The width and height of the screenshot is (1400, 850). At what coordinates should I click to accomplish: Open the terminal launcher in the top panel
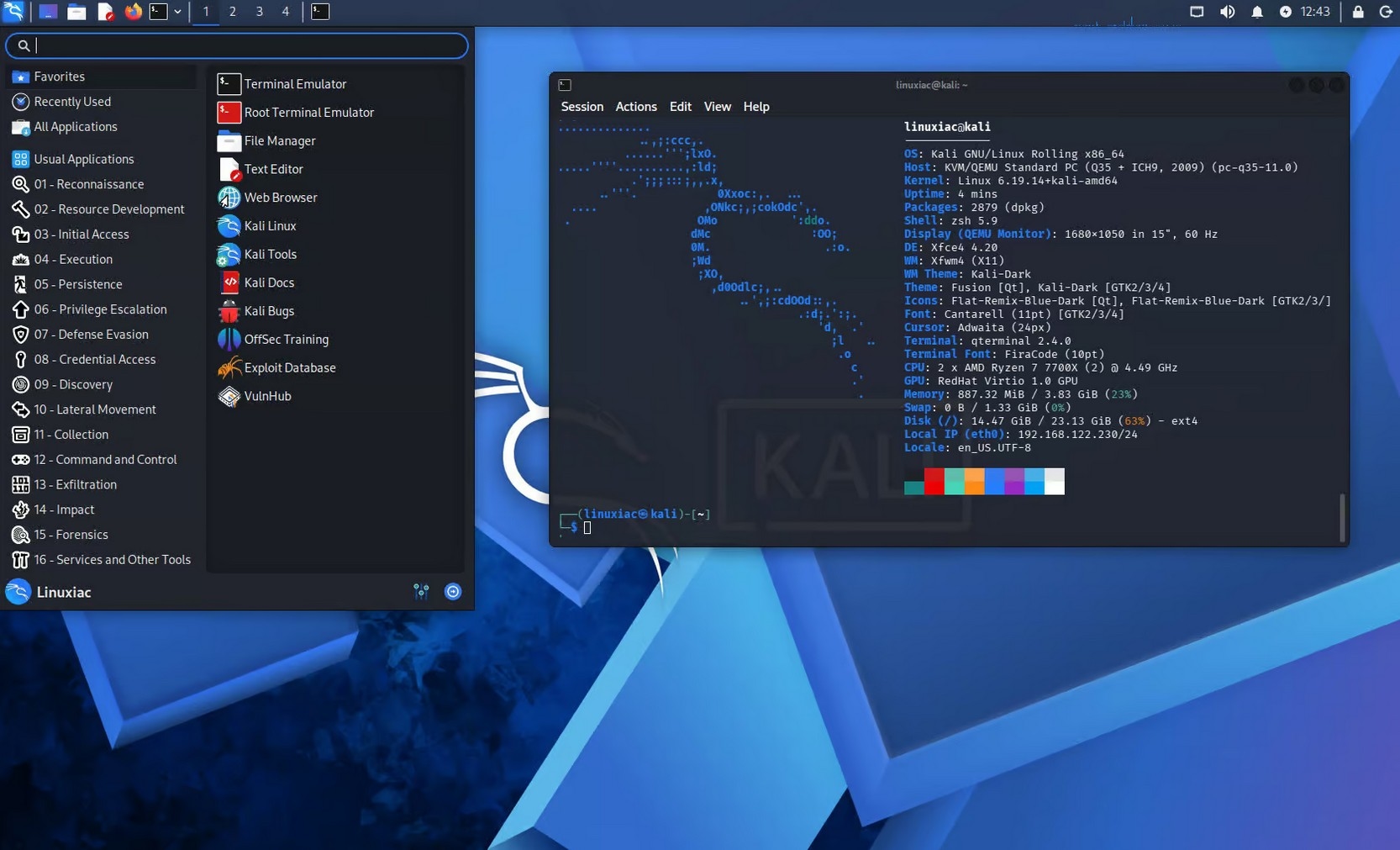click(x=159, y=12)
